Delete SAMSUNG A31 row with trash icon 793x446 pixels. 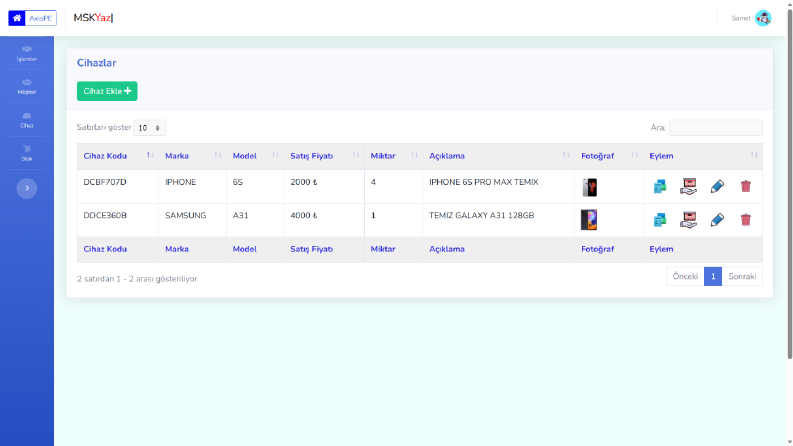point(745,220)
